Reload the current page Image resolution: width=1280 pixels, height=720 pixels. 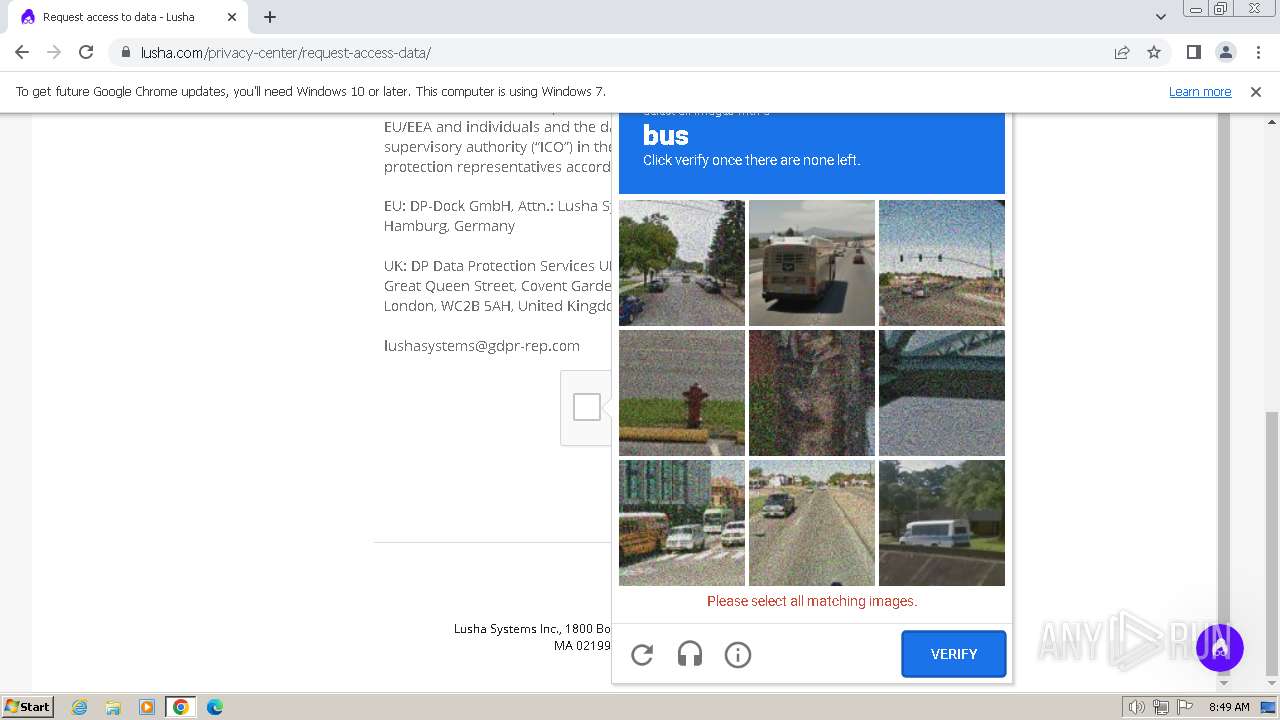pyautogui.click(x=86, y=52)
